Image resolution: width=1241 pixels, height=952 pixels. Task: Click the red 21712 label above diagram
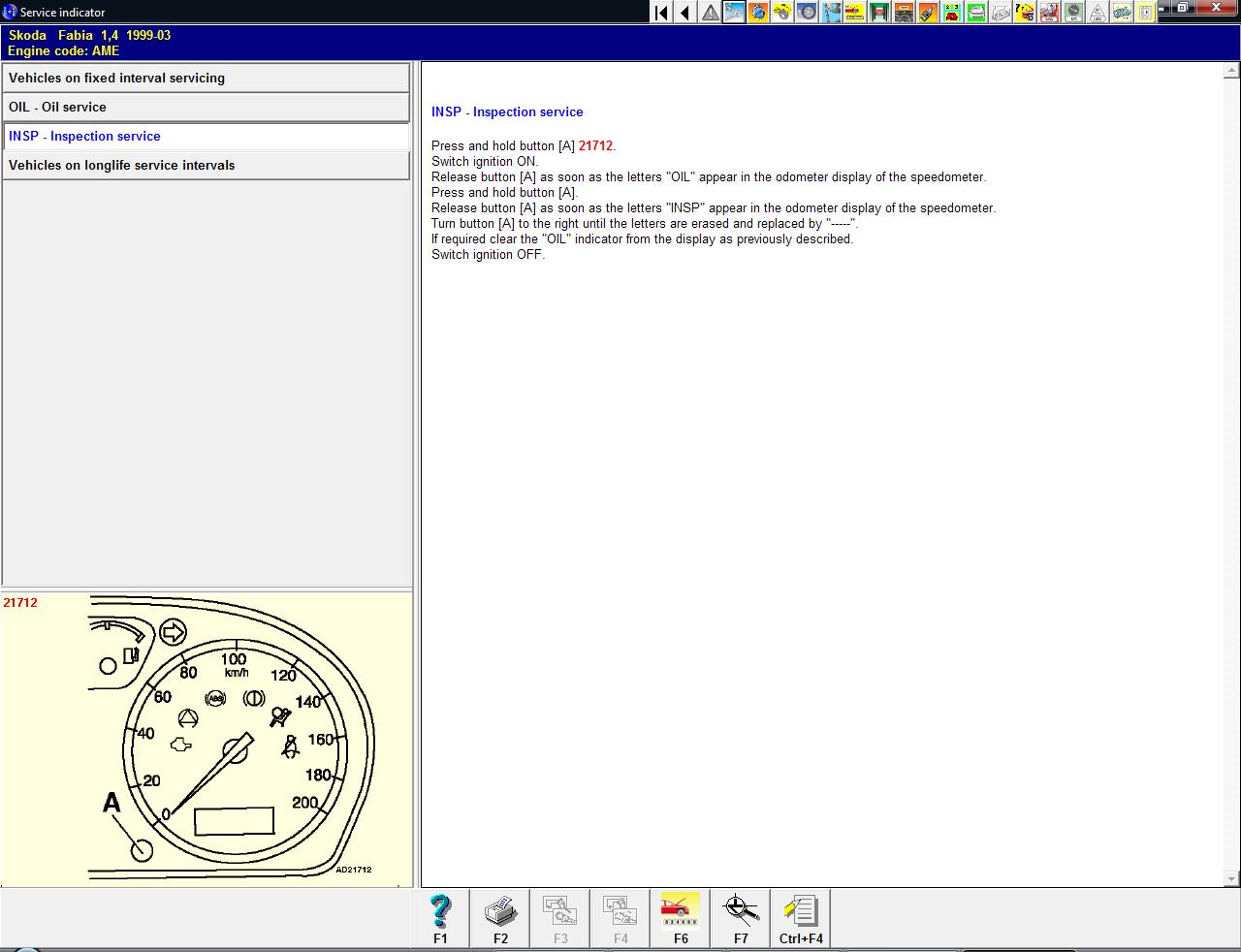pyautogui.click(x=20, y=603)
